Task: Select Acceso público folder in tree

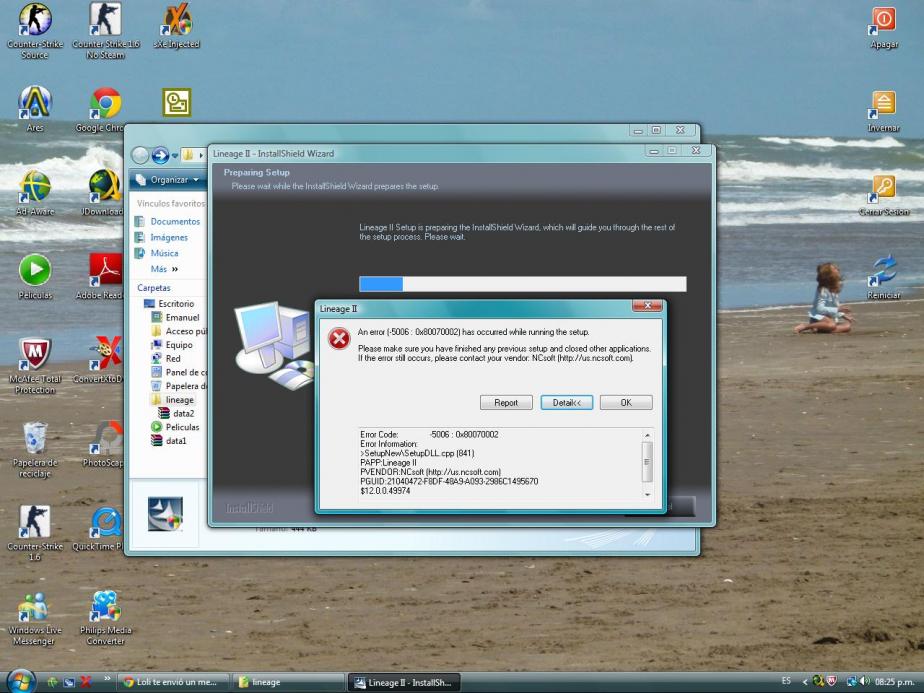Action: coord(179,331)
